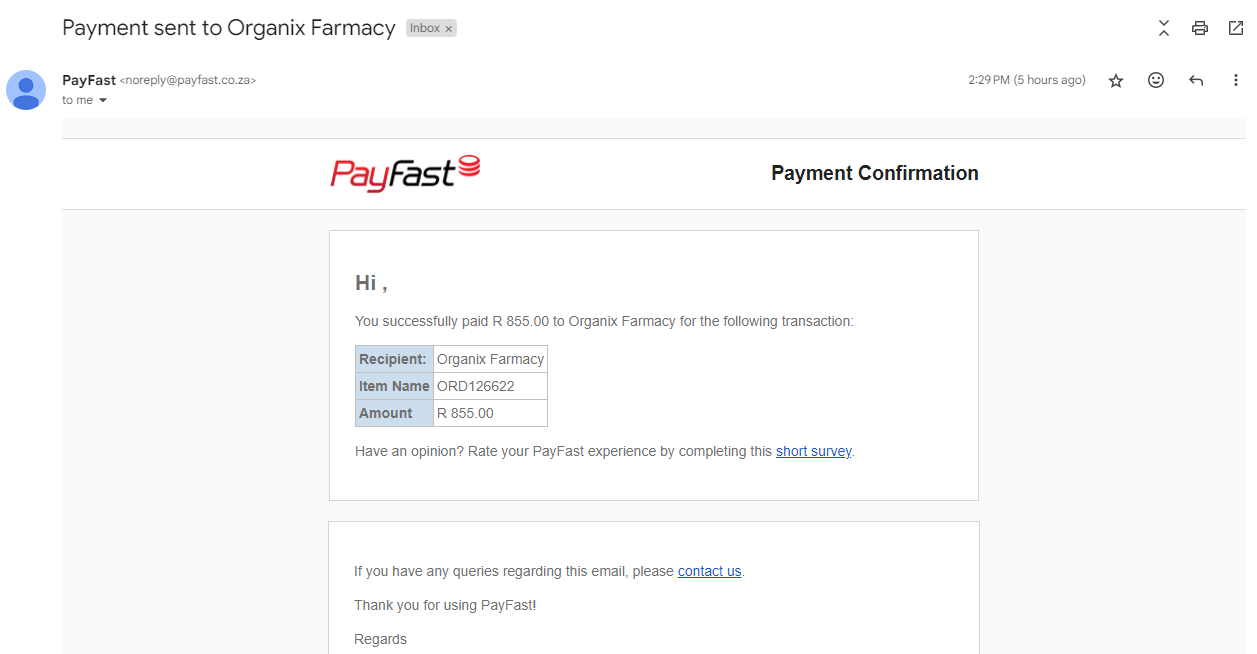
Task: Add an emoji reaction to the message
Action: point(1156,80)
